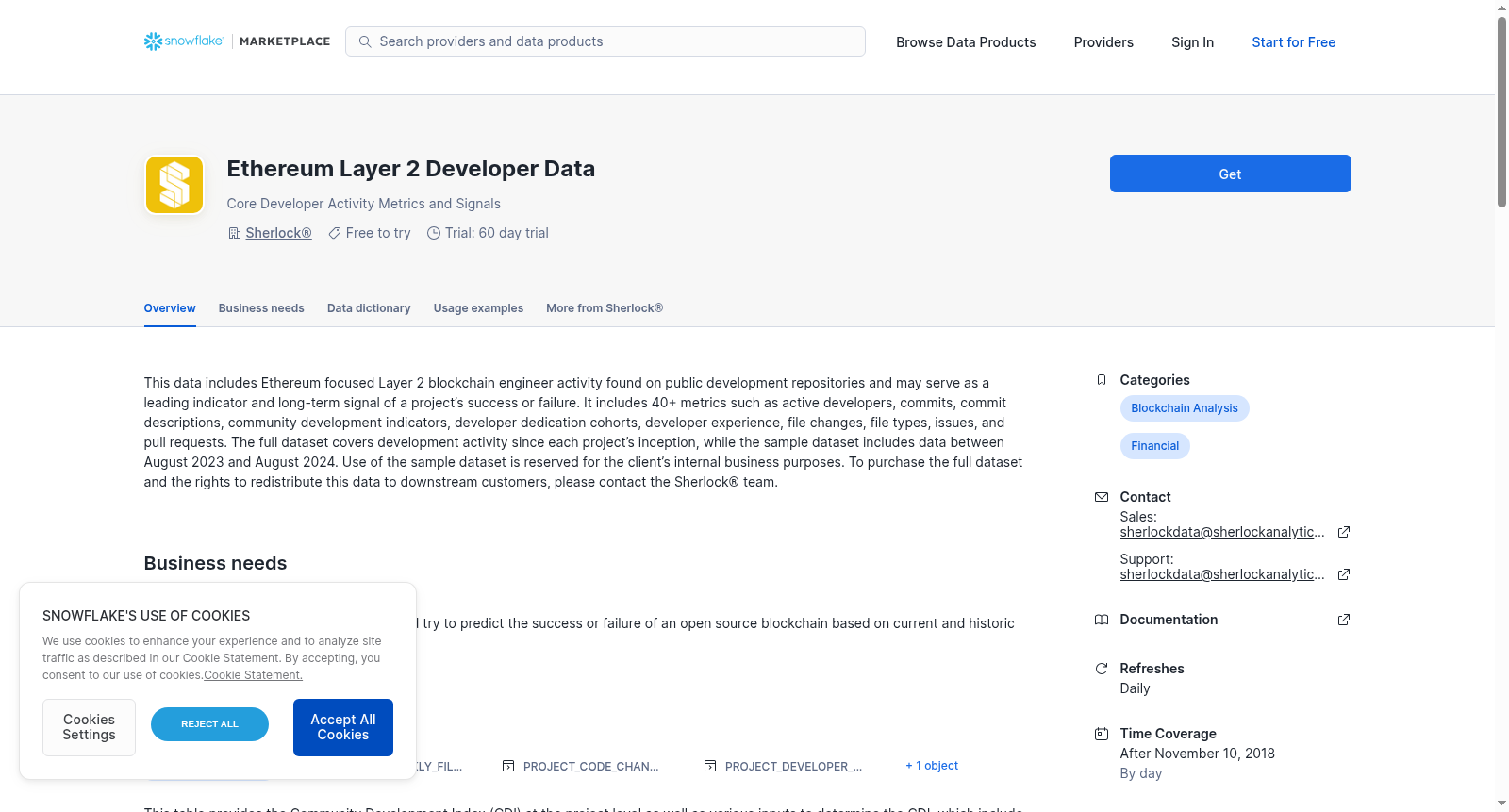Click the MARKETPLACE label link

(285, 41)
